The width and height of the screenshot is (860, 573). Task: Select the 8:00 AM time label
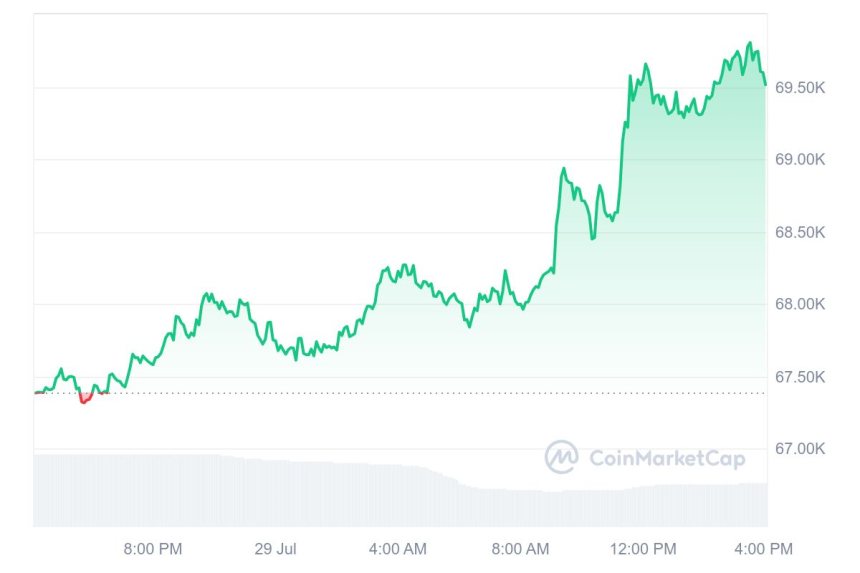coord(520,549)
